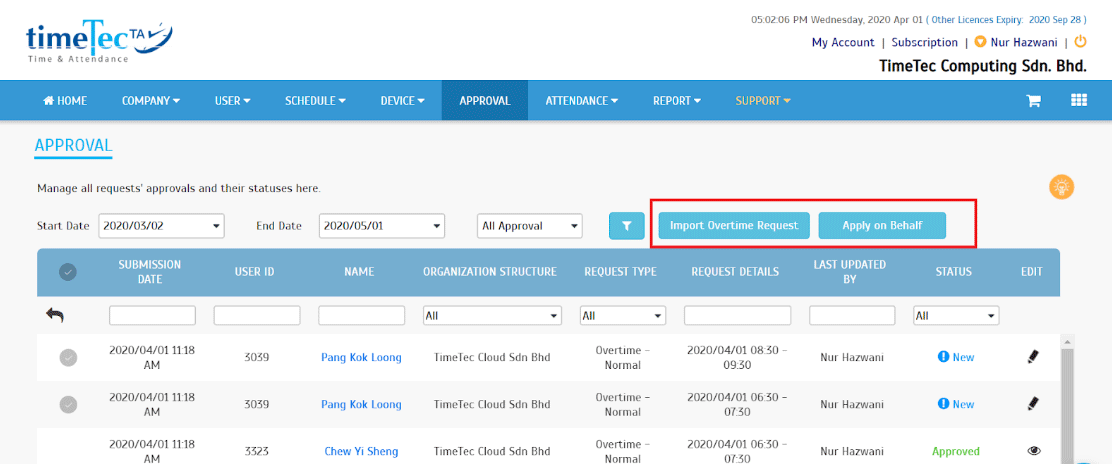Open the DEVICE menu
1112x464 pixels.
[402, 101]
